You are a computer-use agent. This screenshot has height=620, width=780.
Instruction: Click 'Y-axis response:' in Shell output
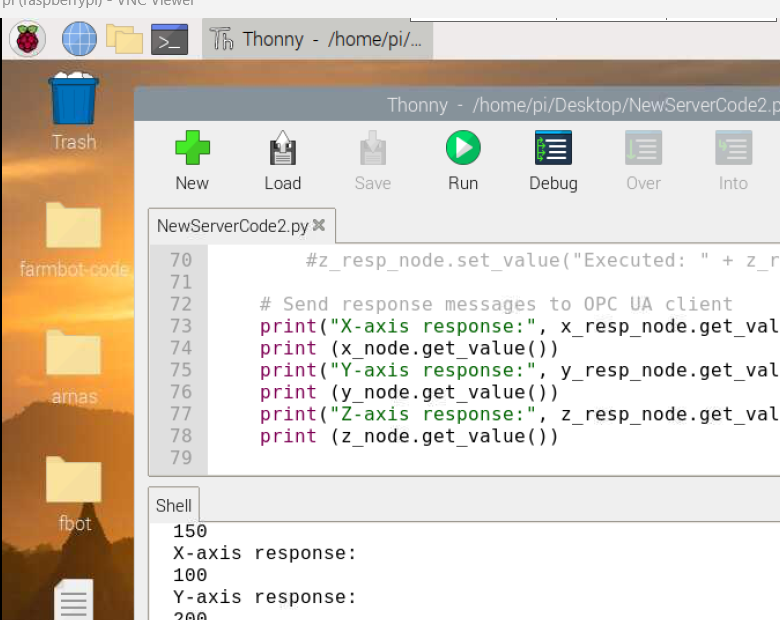(265, 597)
